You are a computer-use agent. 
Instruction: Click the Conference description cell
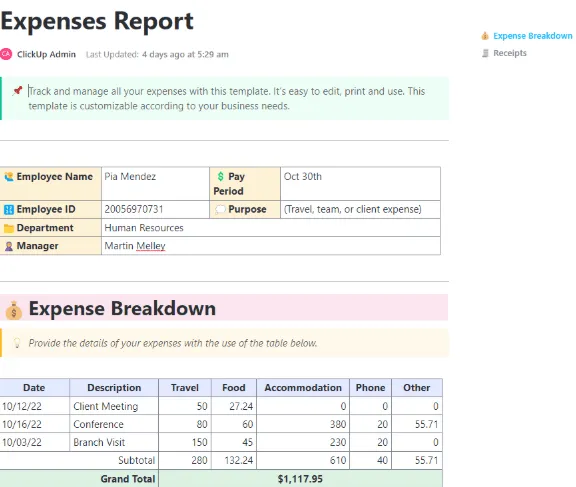114,424
